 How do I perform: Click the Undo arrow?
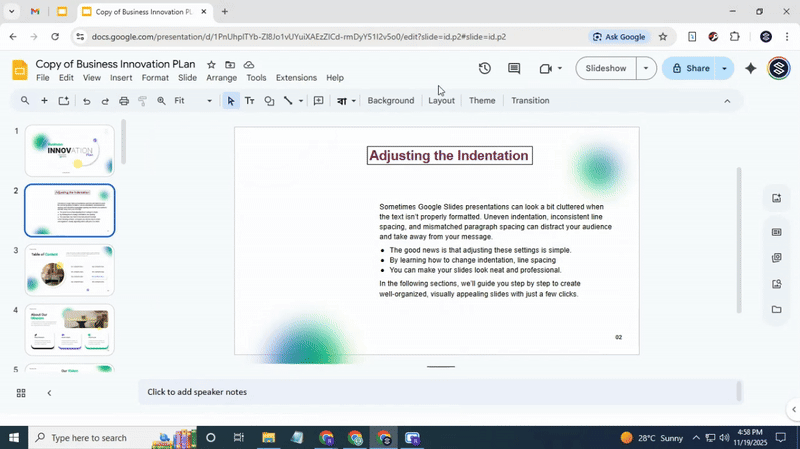[86, 101]
